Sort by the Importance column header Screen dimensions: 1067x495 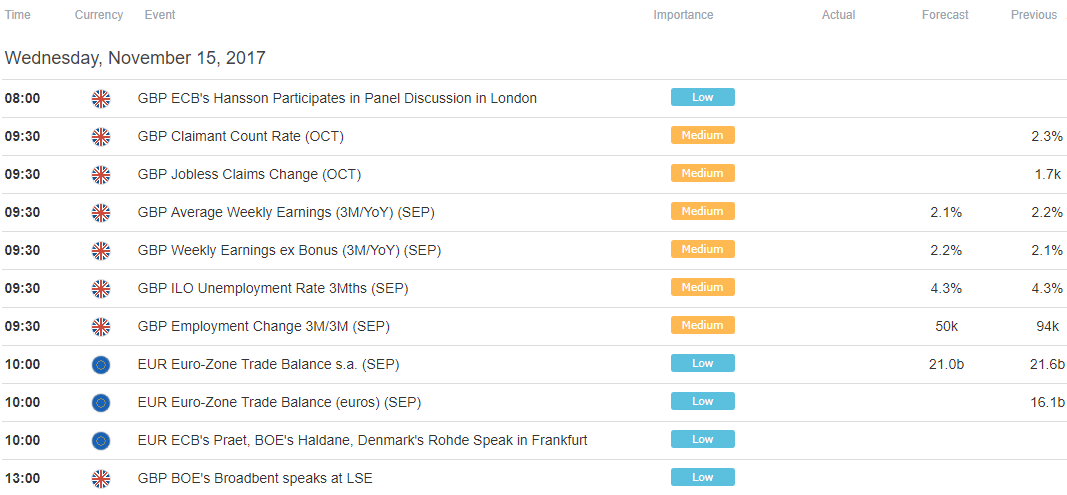pyautogui.click(x=683, y=15)
